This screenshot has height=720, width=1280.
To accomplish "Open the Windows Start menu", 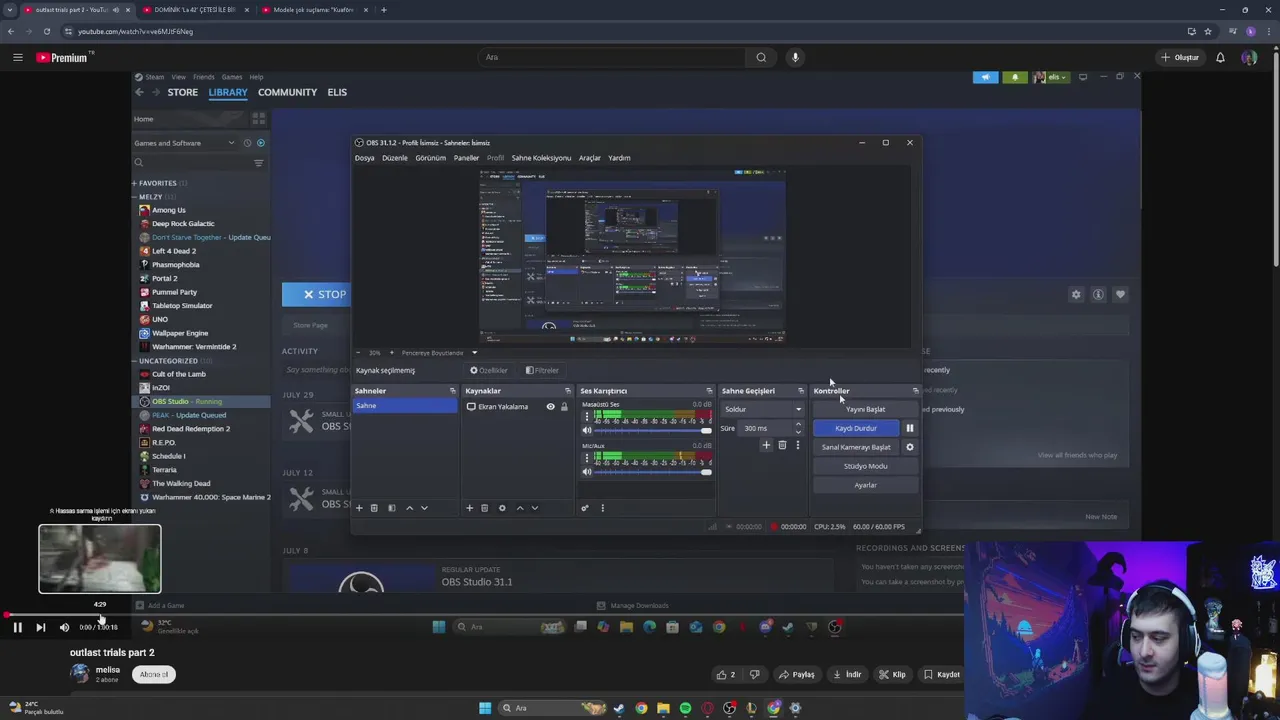I will pyautogui.click(x=485, y=708).
